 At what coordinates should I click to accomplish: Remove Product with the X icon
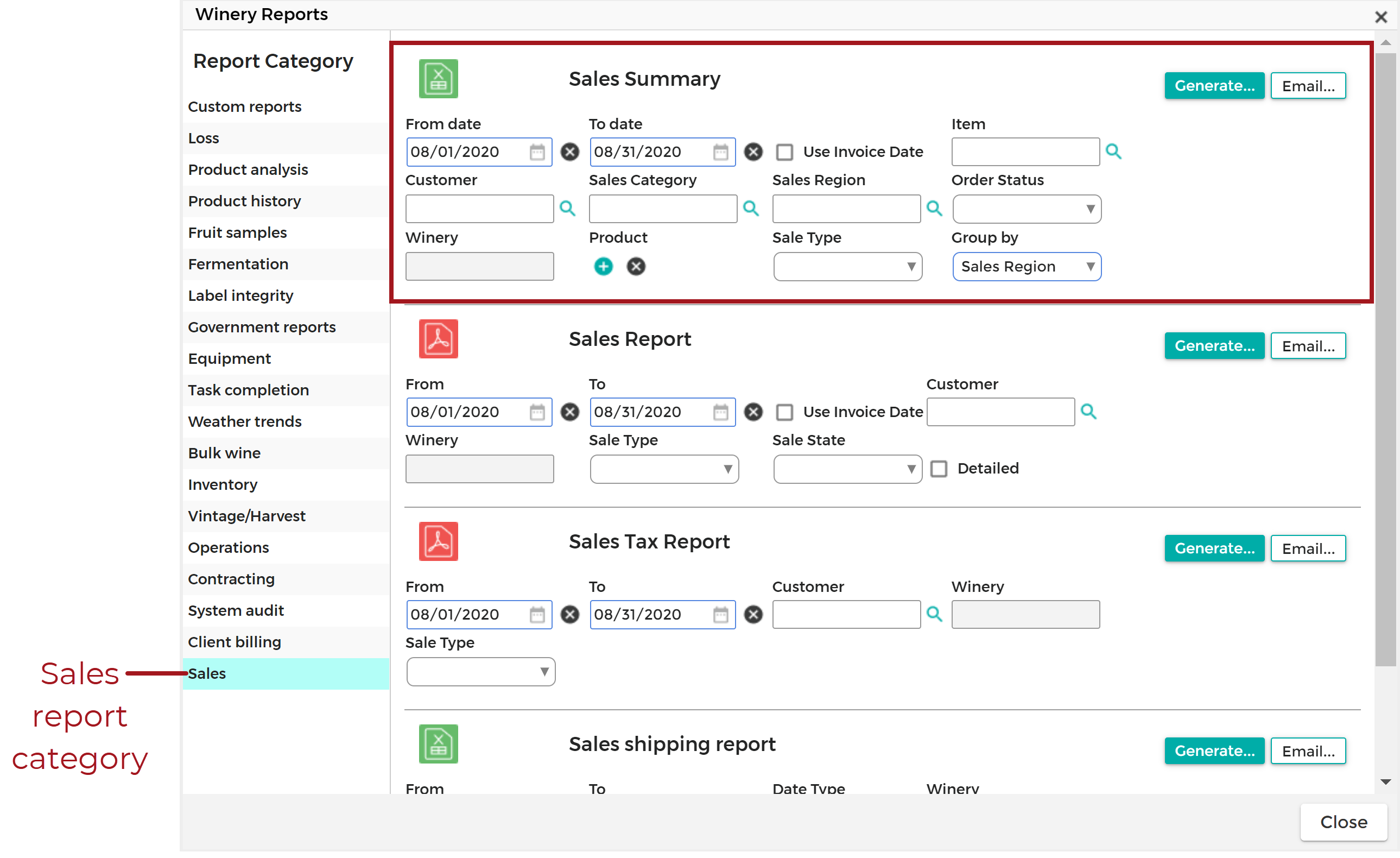(636, 267)
